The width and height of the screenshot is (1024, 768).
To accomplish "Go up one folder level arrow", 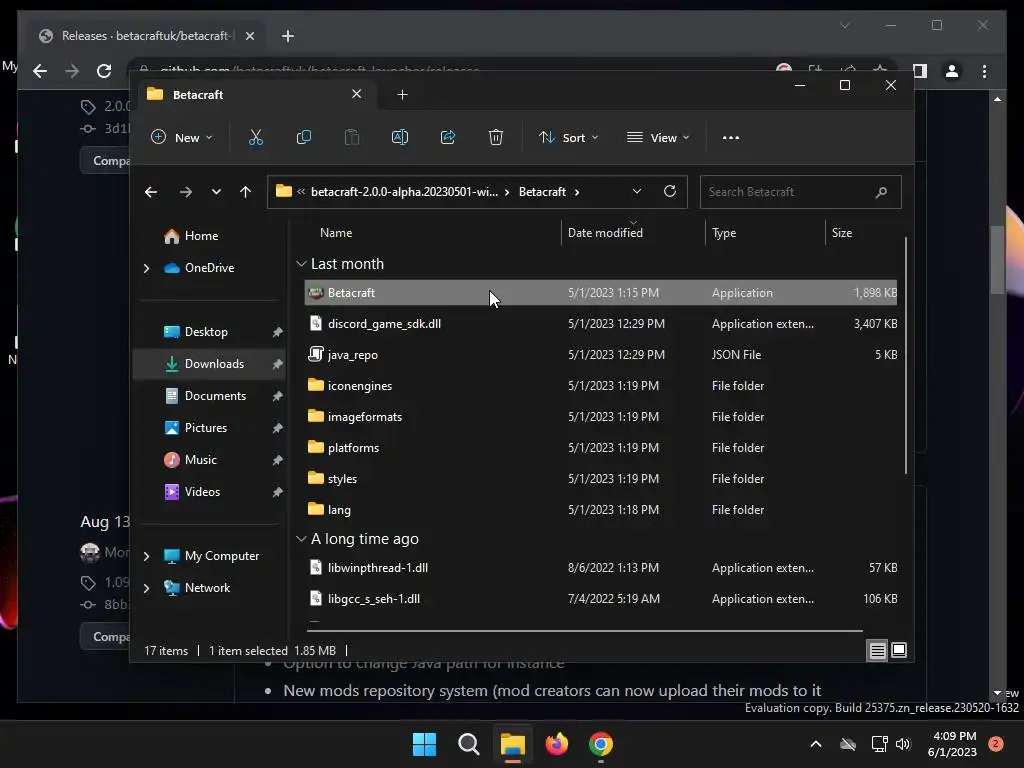I will [x=245, y=192].
